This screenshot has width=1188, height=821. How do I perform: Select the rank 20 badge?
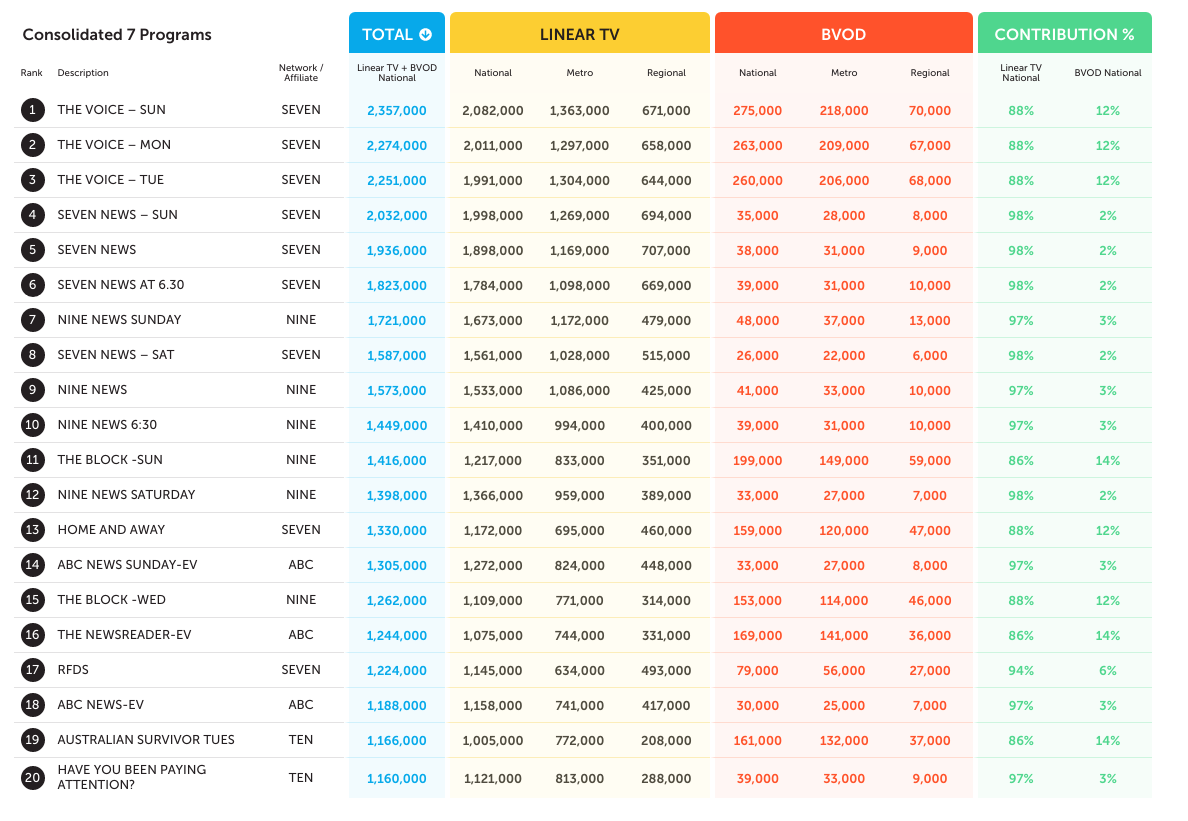pos(33,777)
